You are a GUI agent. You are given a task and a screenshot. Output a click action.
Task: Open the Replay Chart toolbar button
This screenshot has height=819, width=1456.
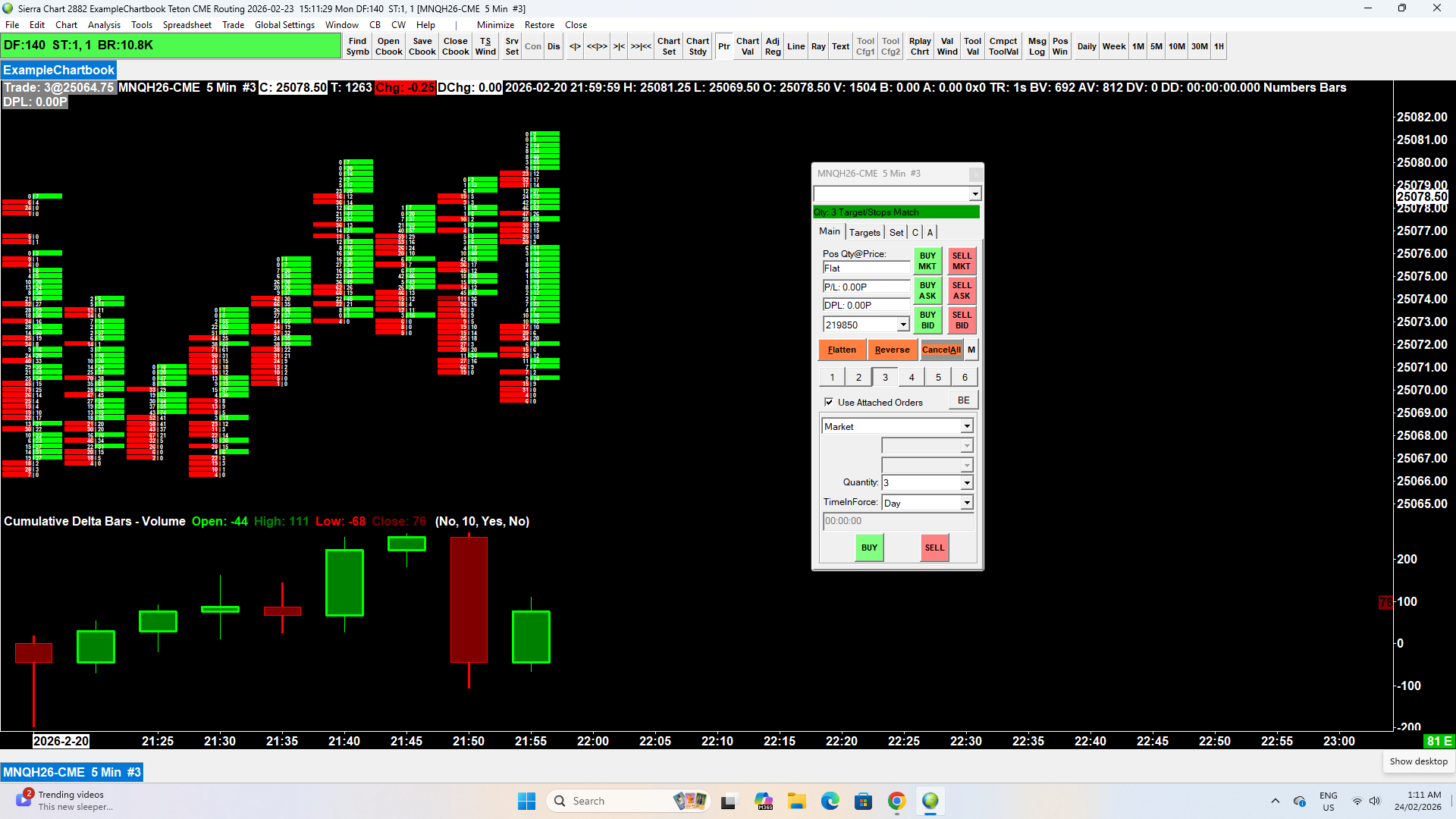click(x=919, y=46)
